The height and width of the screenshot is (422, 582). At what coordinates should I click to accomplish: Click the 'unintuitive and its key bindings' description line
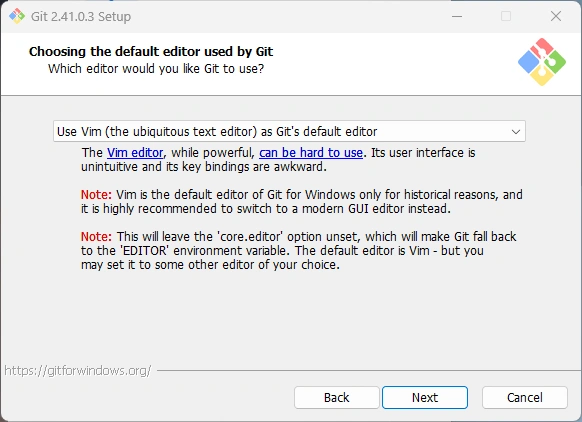[x=204, y=167]
